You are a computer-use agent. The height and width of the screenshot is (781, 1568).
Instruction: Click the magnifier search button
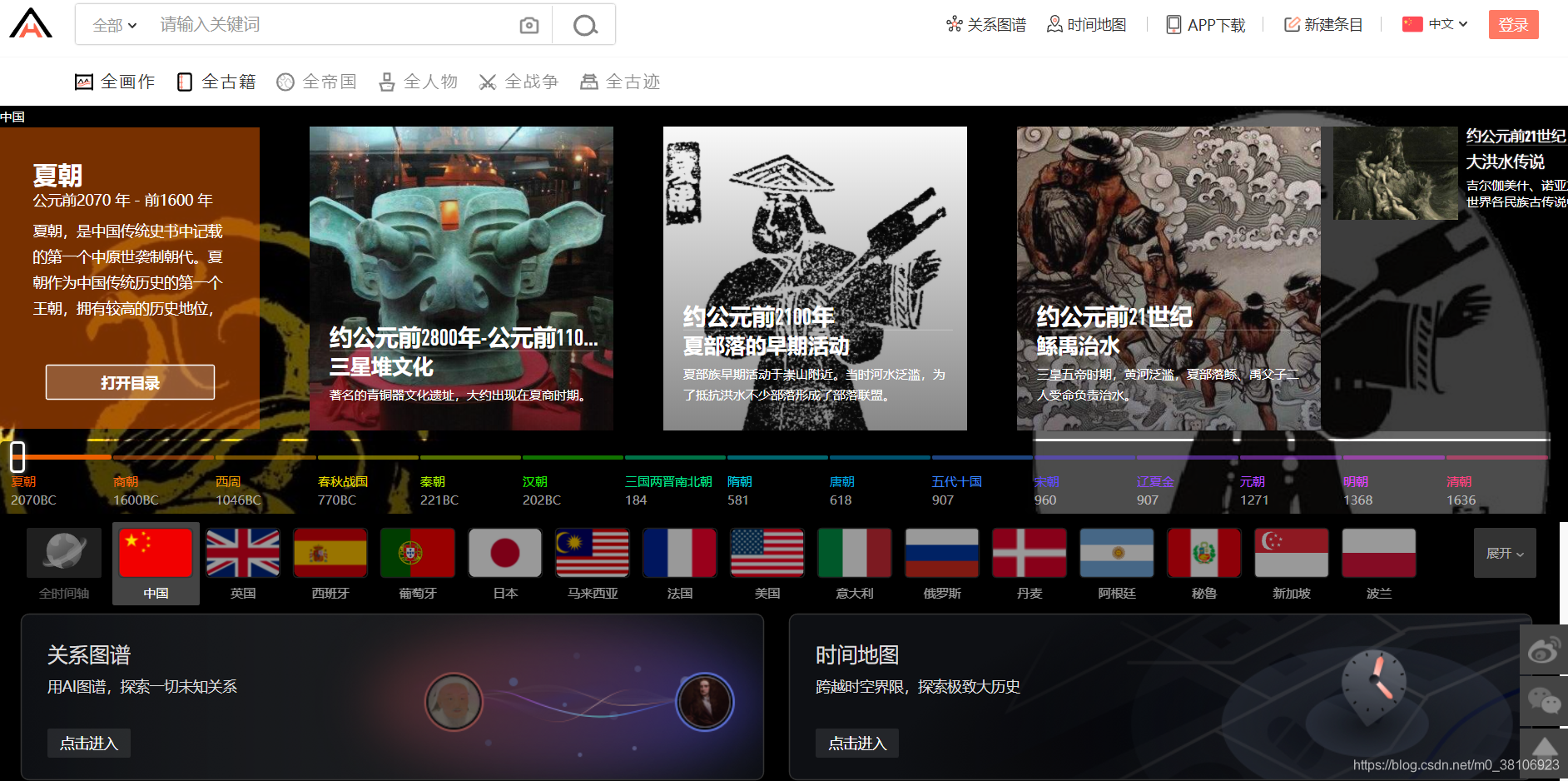585,26
